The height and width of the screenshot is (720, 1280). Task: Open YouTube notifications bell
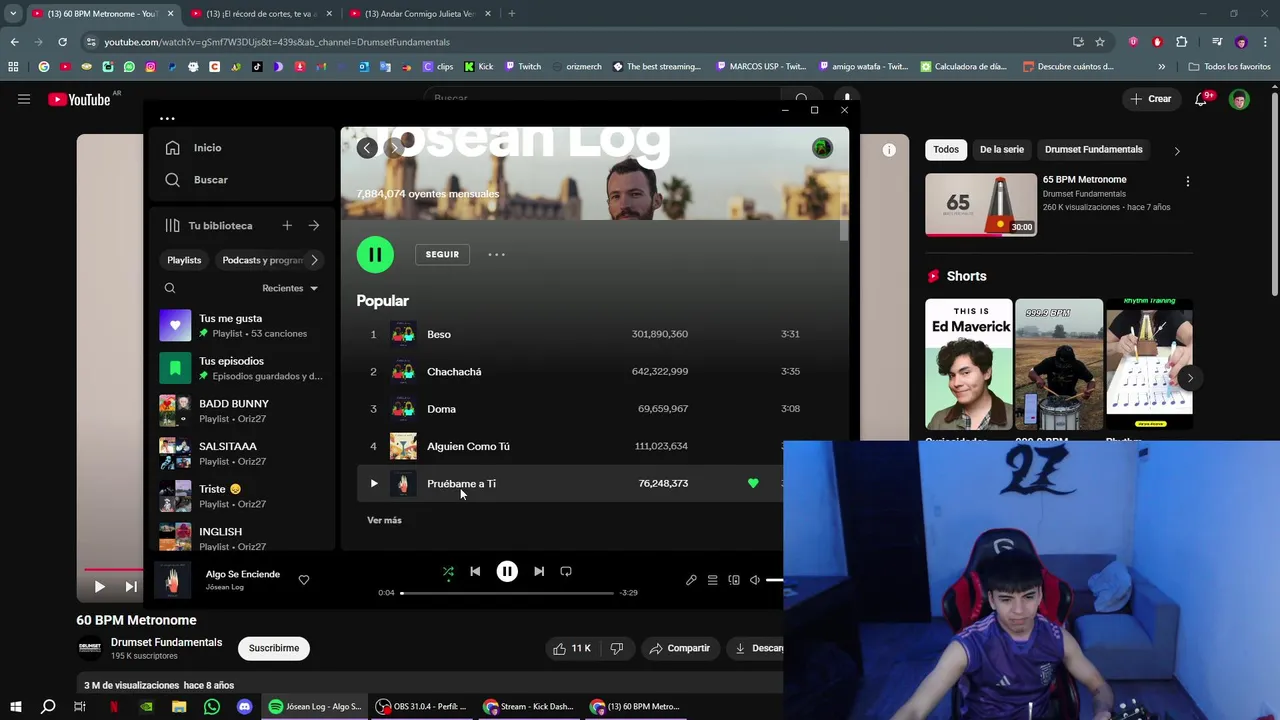(1202, 99)
